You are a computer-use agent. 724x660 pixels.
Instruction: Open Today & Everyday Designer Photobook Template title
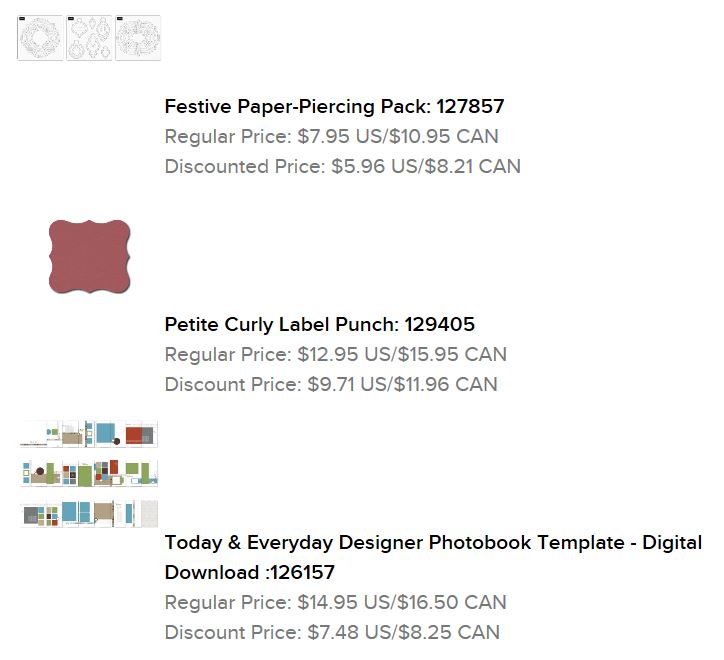click(x=432, y=542)
